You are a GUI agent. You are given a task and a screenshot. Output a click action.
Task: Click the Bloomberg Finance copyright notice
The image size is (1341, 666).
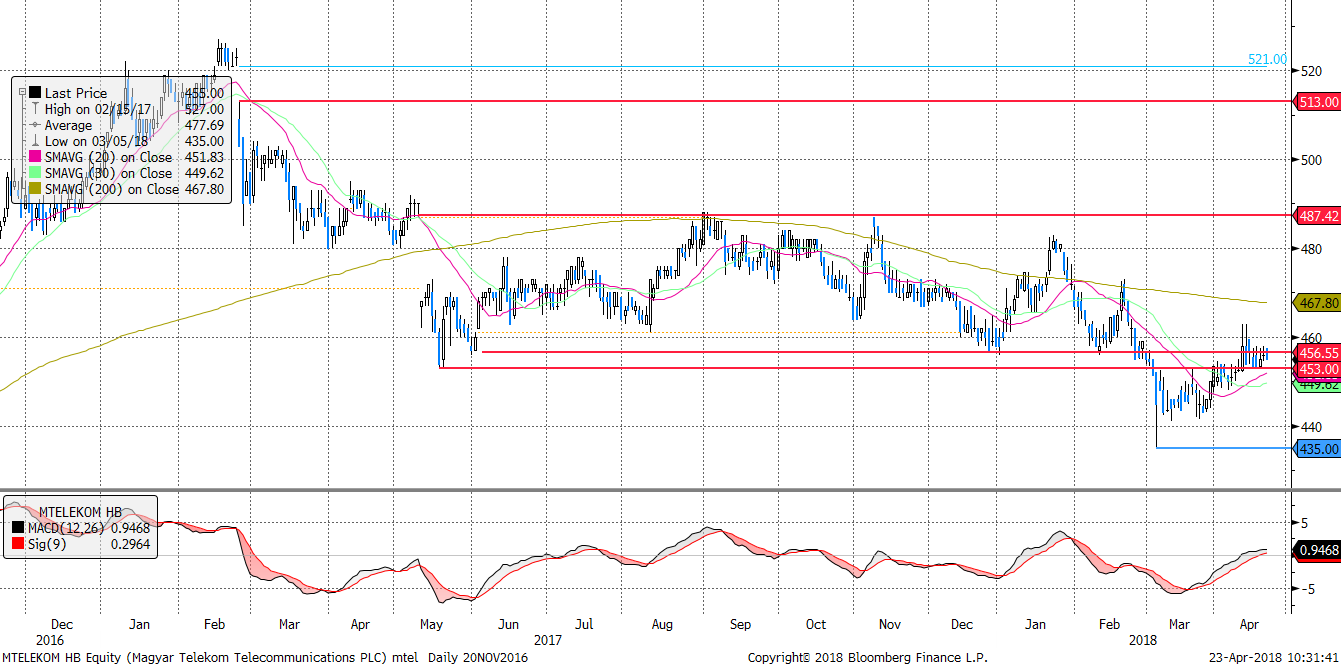(868, 658)
